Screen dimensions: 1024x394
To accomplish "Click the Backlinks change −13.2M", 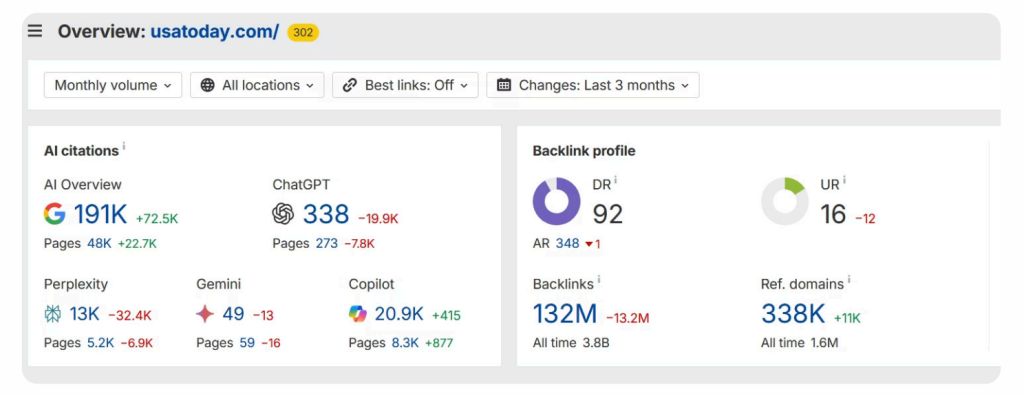I will [x=628, y=319].
